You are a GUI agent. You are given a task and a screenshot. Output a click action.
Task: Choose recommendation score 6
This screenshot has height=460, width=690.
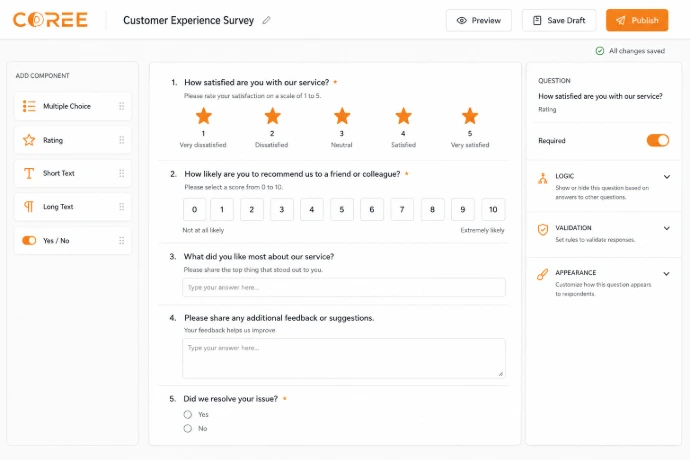(x=372, y=209)
